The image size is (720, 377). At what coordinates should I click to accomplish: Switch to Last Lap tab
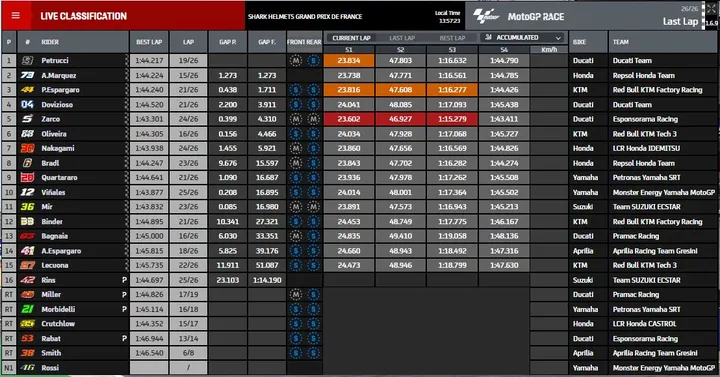pyautogui.click(x=402, y=38)
